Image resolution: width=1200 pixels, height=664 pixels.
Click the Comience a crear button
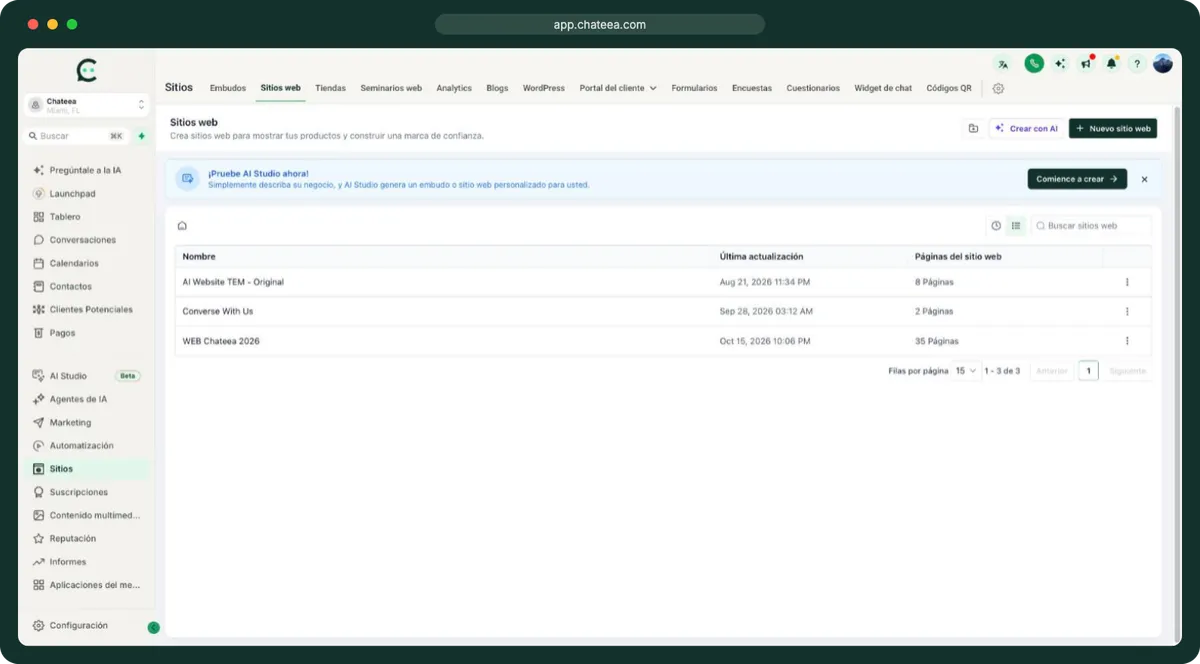click(1077, 179)
